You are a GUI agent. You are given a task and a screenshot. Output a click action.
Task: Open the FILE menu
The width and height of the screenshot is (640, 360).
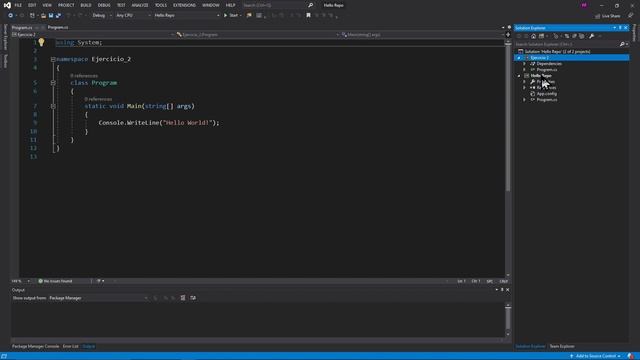pyautogui.click(x=18, y=5)
